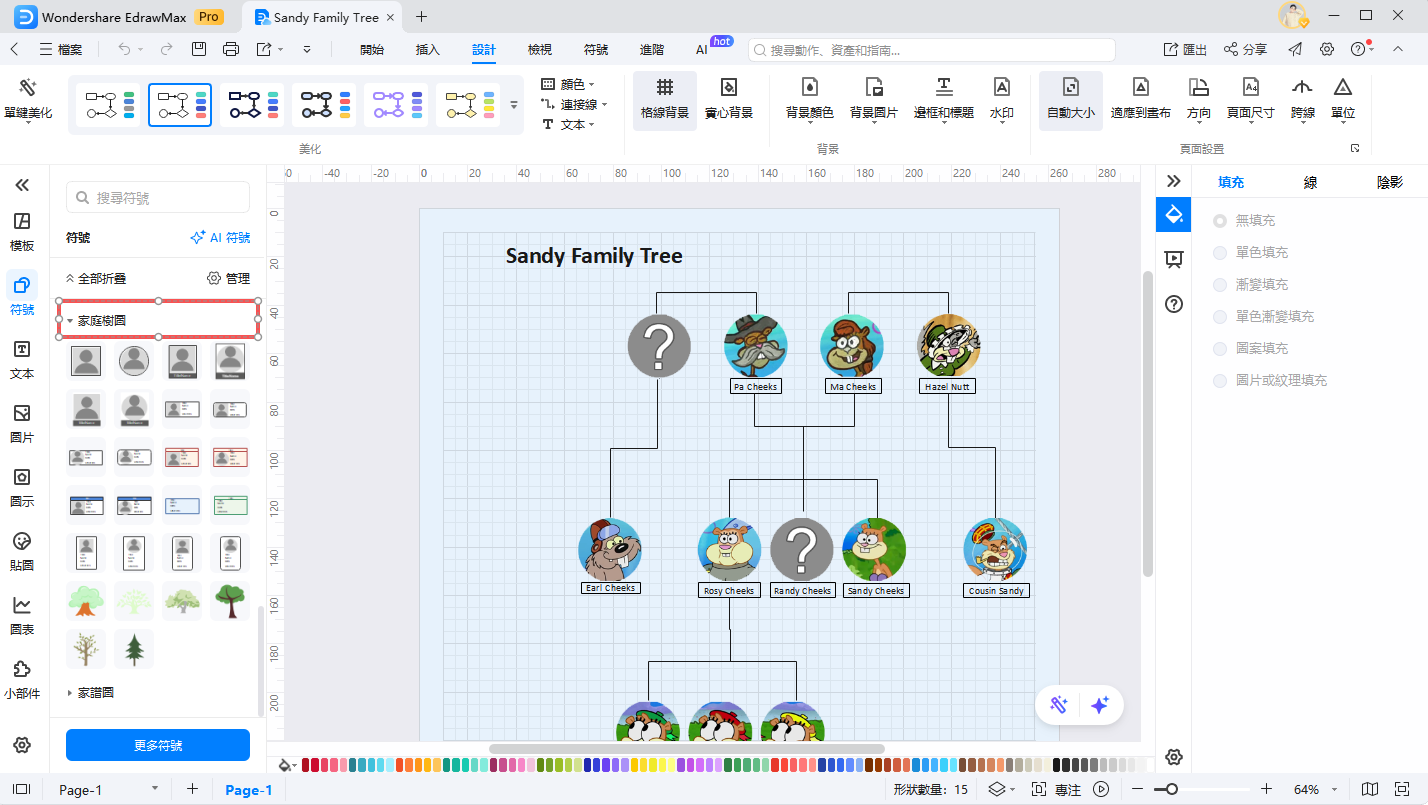
Task: Click the print icon in the title toolbar
Action: click(231, 49)
